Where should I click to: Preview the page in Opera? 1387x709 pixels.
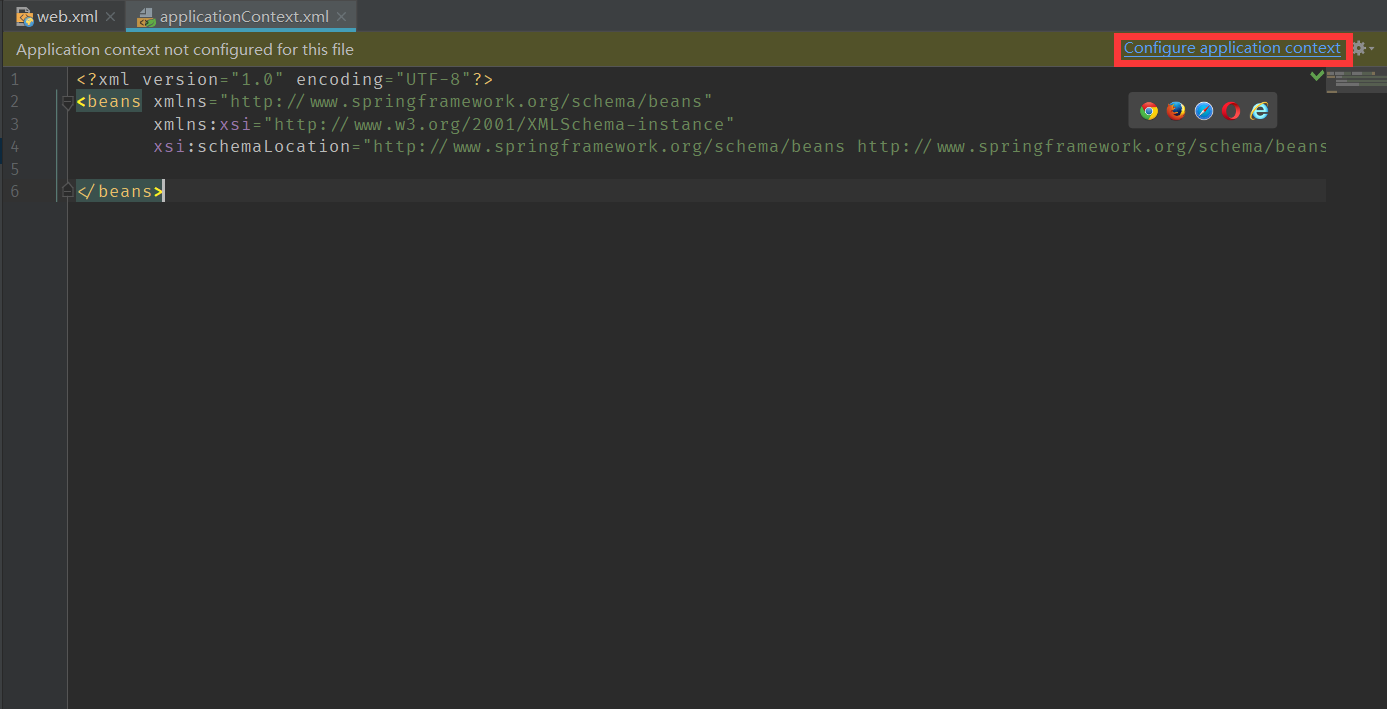[x=1230, y=110]
